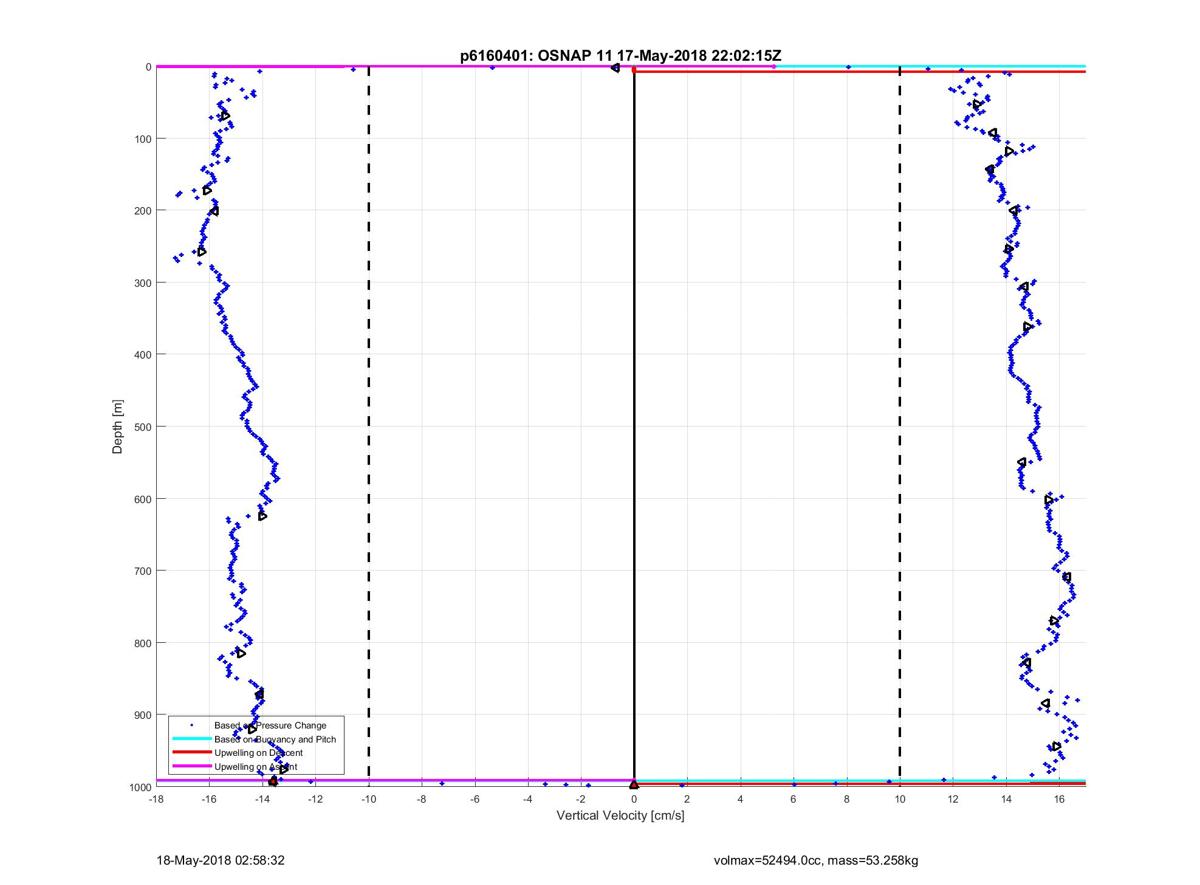Click velocity tick label '10'
This screenshot has width=1200, height=885.
click(900, 799)
